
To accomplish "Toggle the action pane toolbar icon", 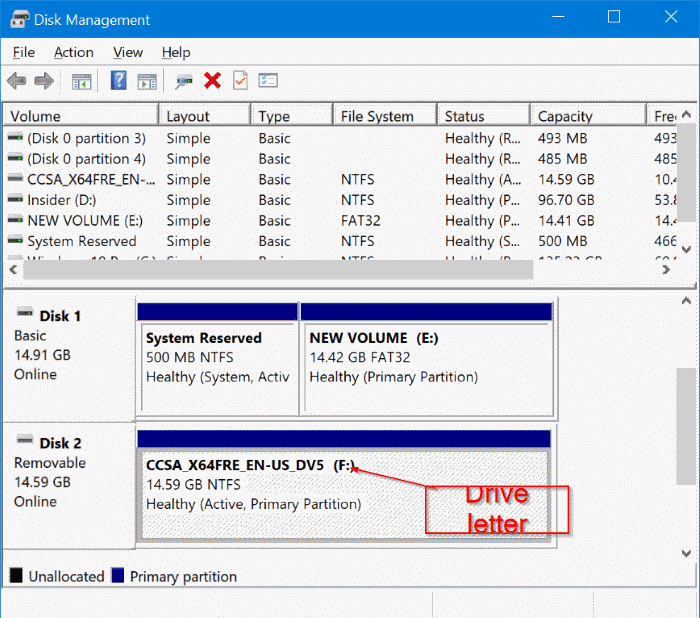I will coord(147,82).
